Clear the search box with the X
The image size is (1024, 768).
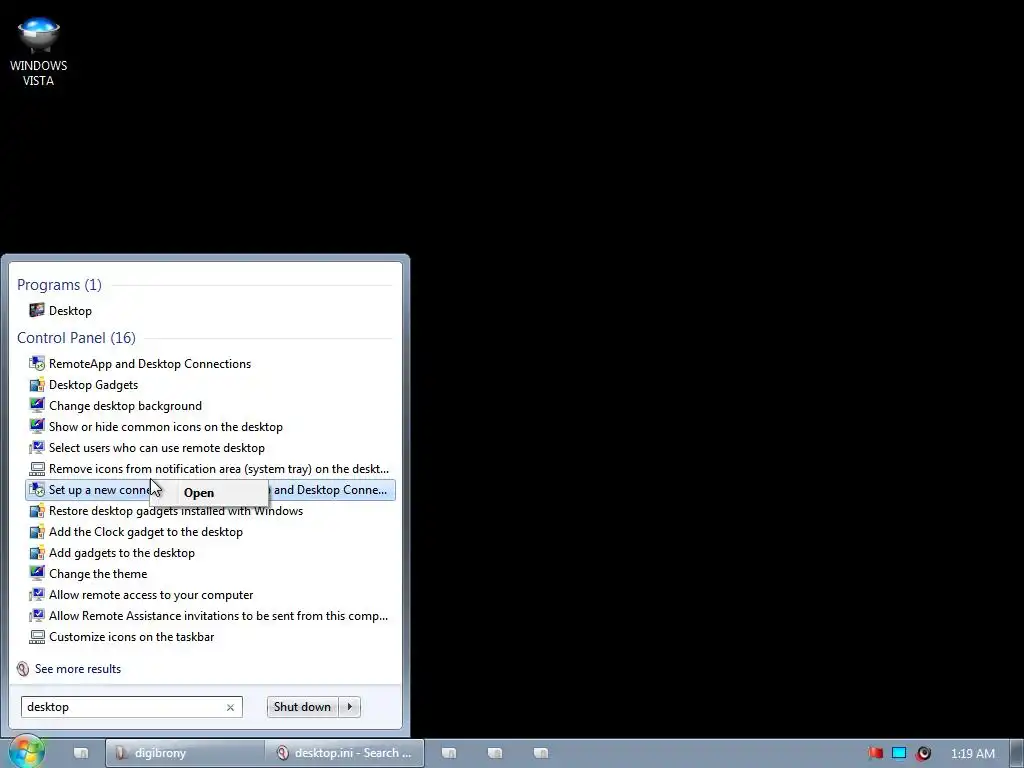(230, 707)
